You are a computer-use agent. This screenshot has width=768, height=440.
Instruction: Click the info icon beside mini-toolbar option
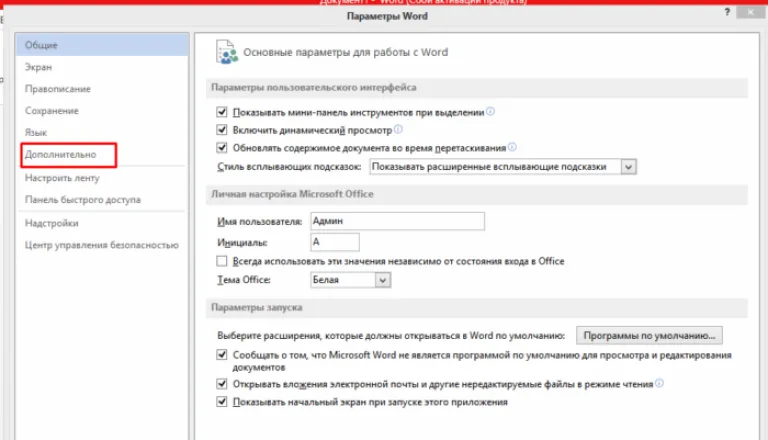pyautogui.click(x=490, y=112)
